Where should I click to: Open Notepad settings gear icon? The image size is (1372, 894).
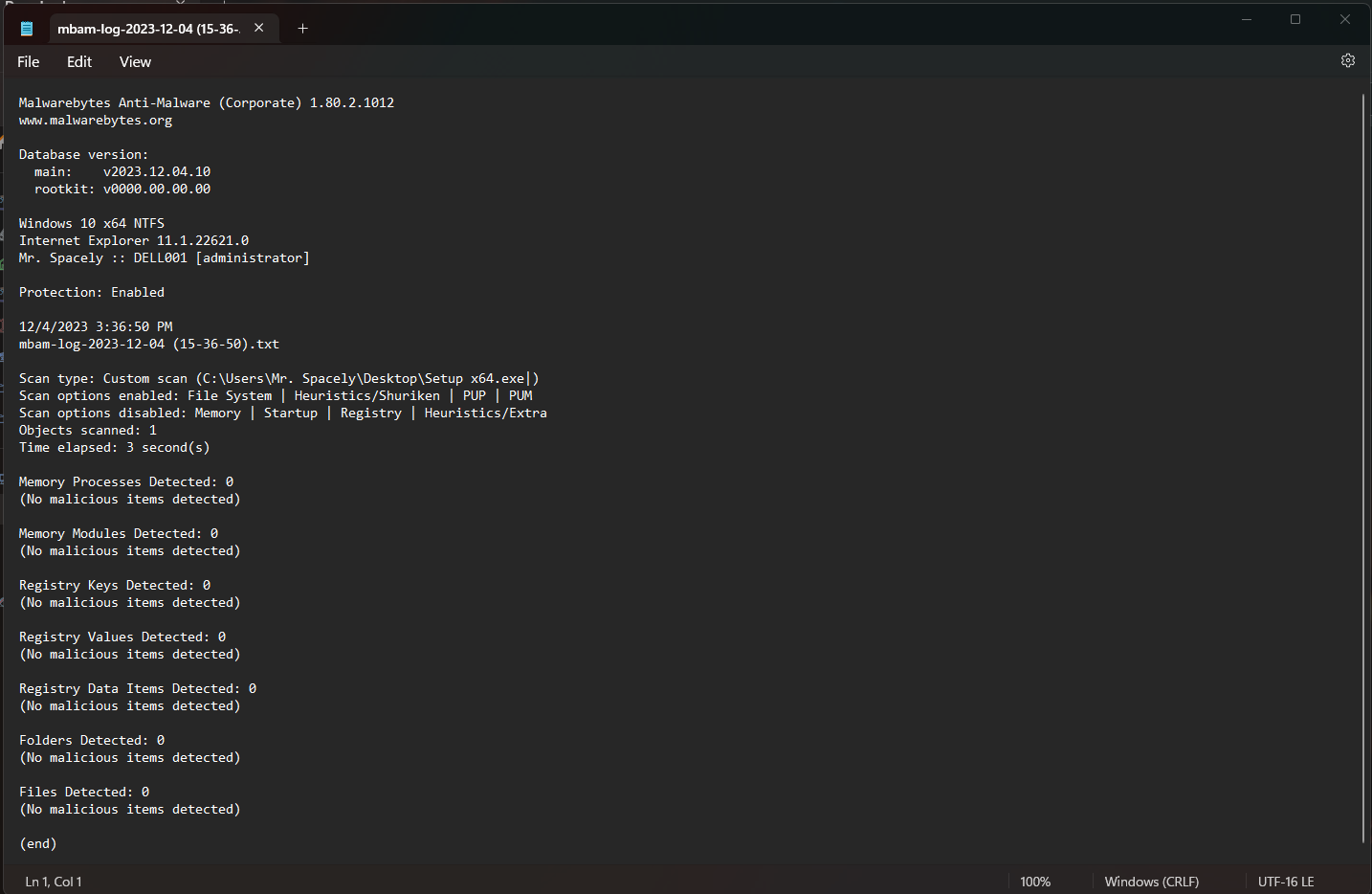1347,60
